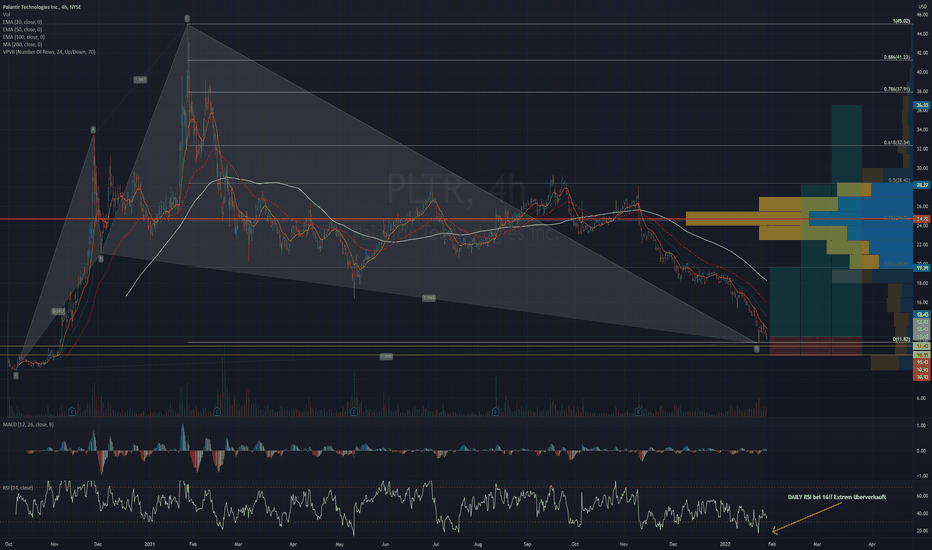Select the EMA (50, close, 0) indicator

[x=22, y=29]
